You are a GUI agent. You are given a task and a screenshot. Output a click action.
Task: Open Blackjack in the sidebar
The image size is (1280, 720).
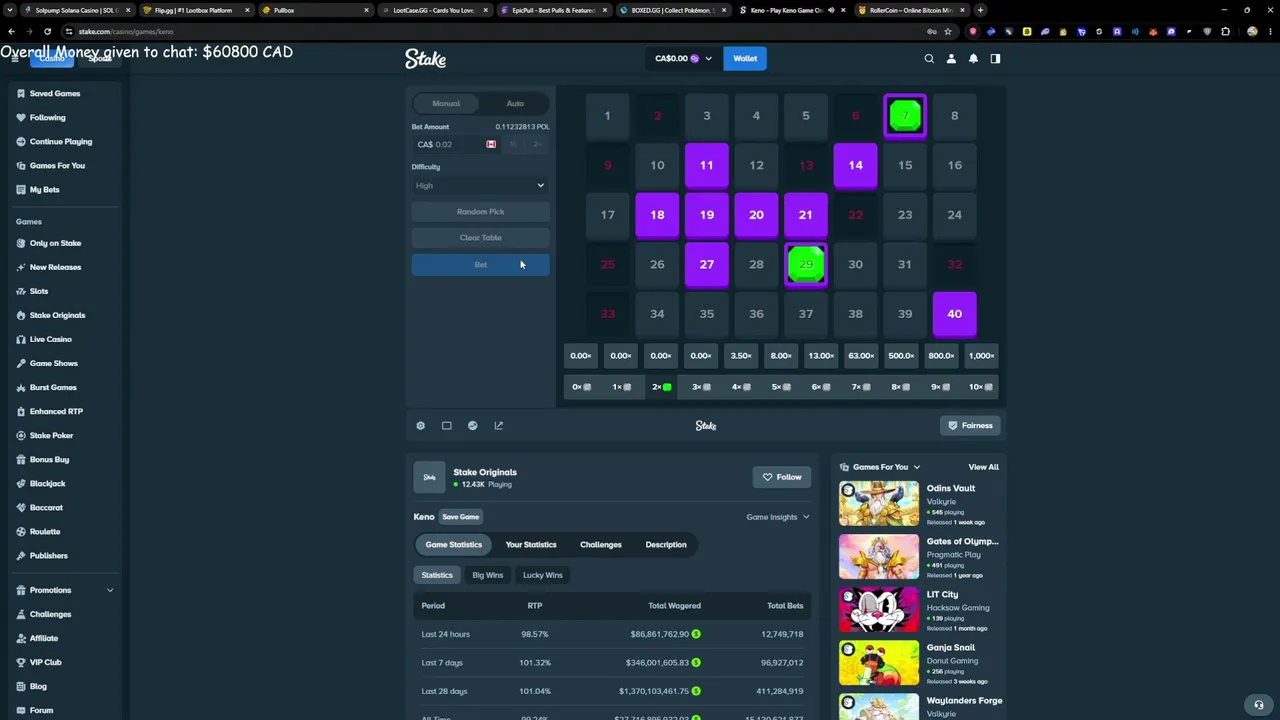coord(47,483)
